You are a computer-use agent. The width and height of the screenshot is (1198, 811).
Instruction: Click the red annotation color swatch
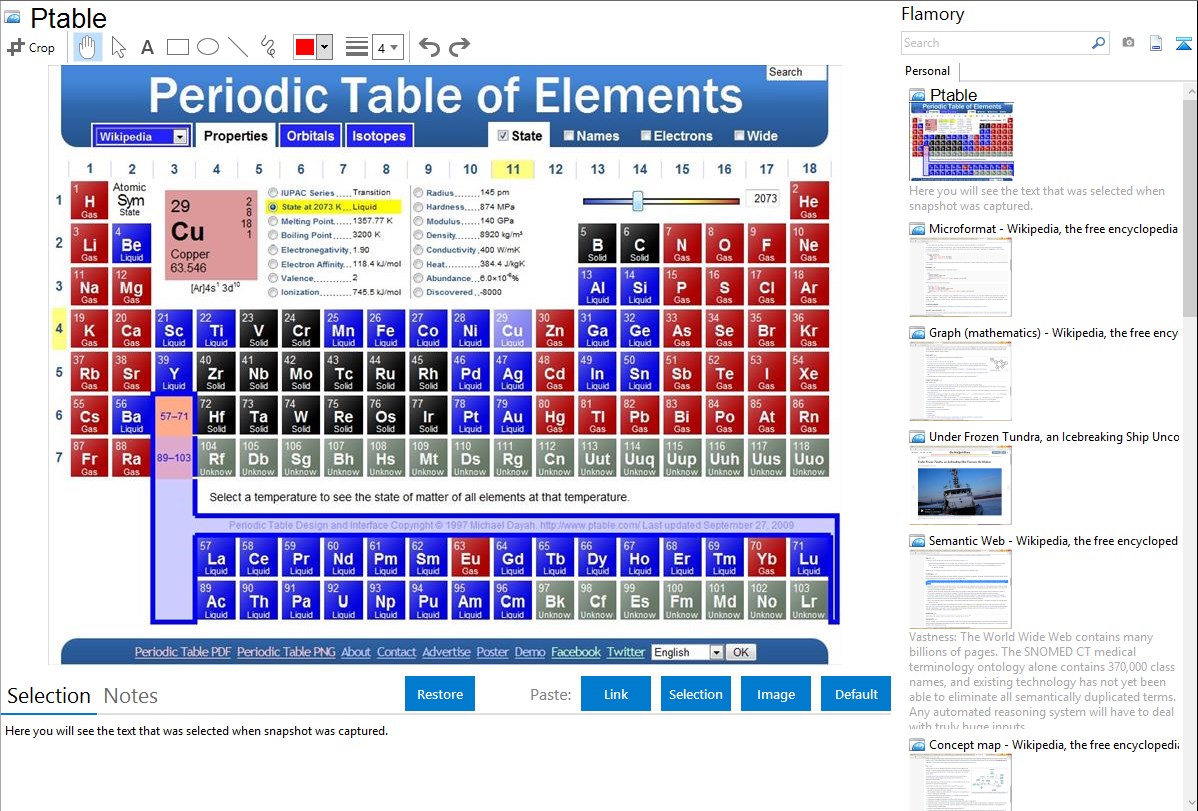tap(305, 47)
